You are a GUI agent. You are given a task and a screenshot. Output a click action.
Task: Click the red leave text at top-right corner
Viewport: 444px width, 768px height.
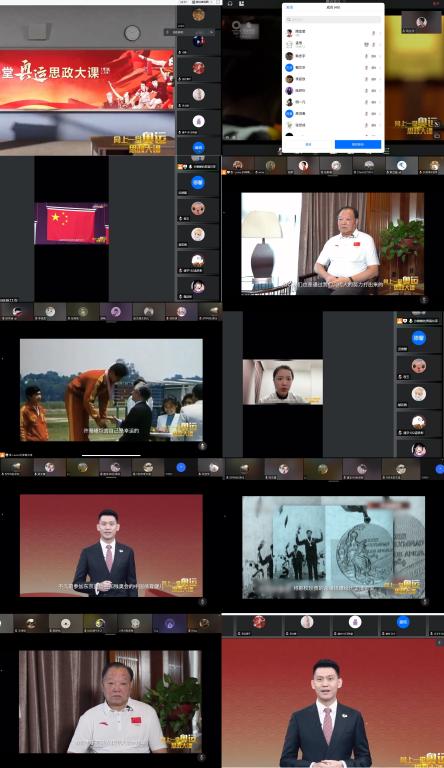[x=436, y=3]
